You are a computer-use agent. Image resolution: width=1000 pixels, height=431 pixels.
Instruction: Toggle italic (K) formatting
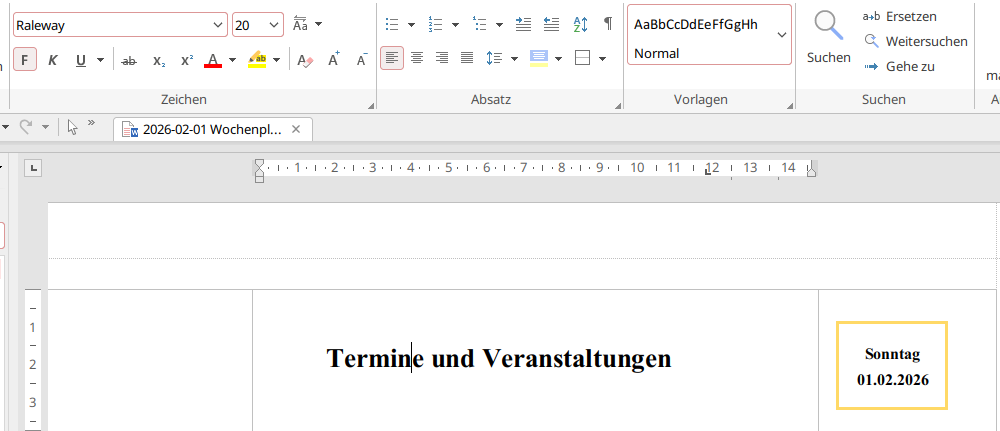click(x=53, y=60)
